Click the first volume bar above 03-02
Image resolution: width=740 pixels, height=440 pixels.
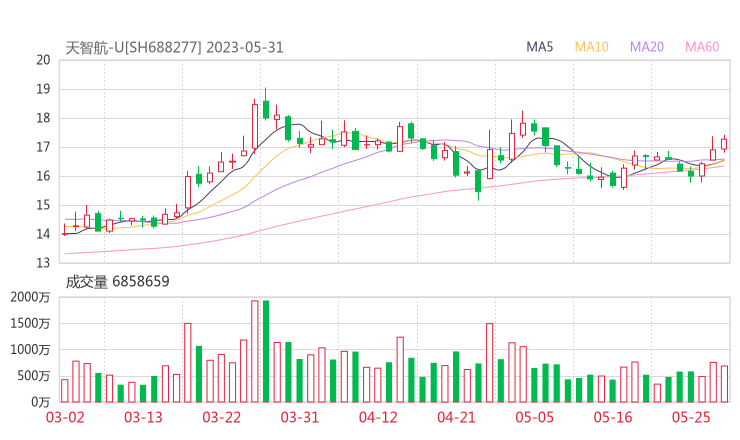(65, 391)
